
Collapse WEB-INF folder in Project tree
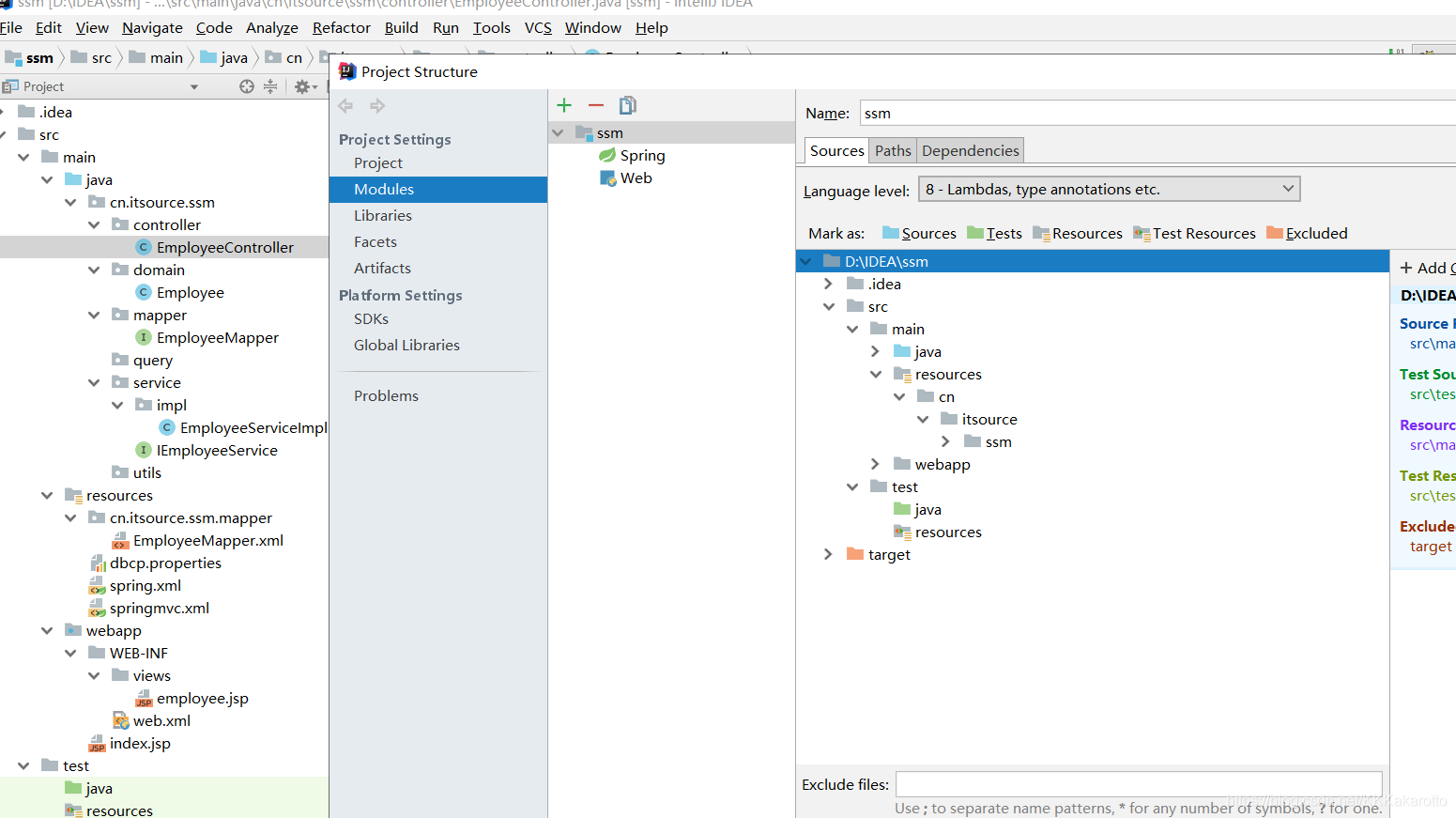coord(70,654)
